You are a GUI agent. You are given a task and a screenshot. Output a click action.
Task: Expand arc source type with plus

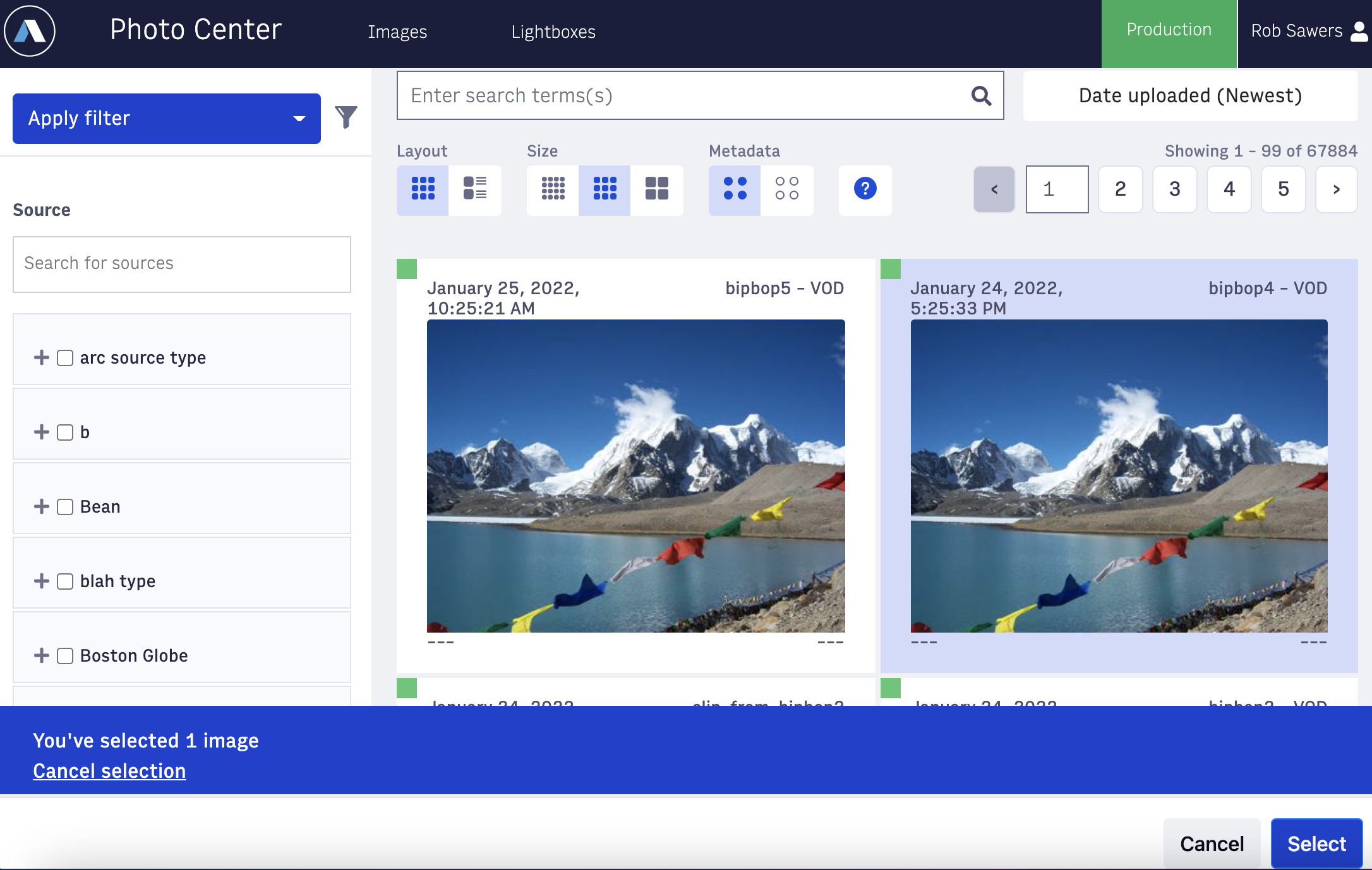[x=42, y=357]
